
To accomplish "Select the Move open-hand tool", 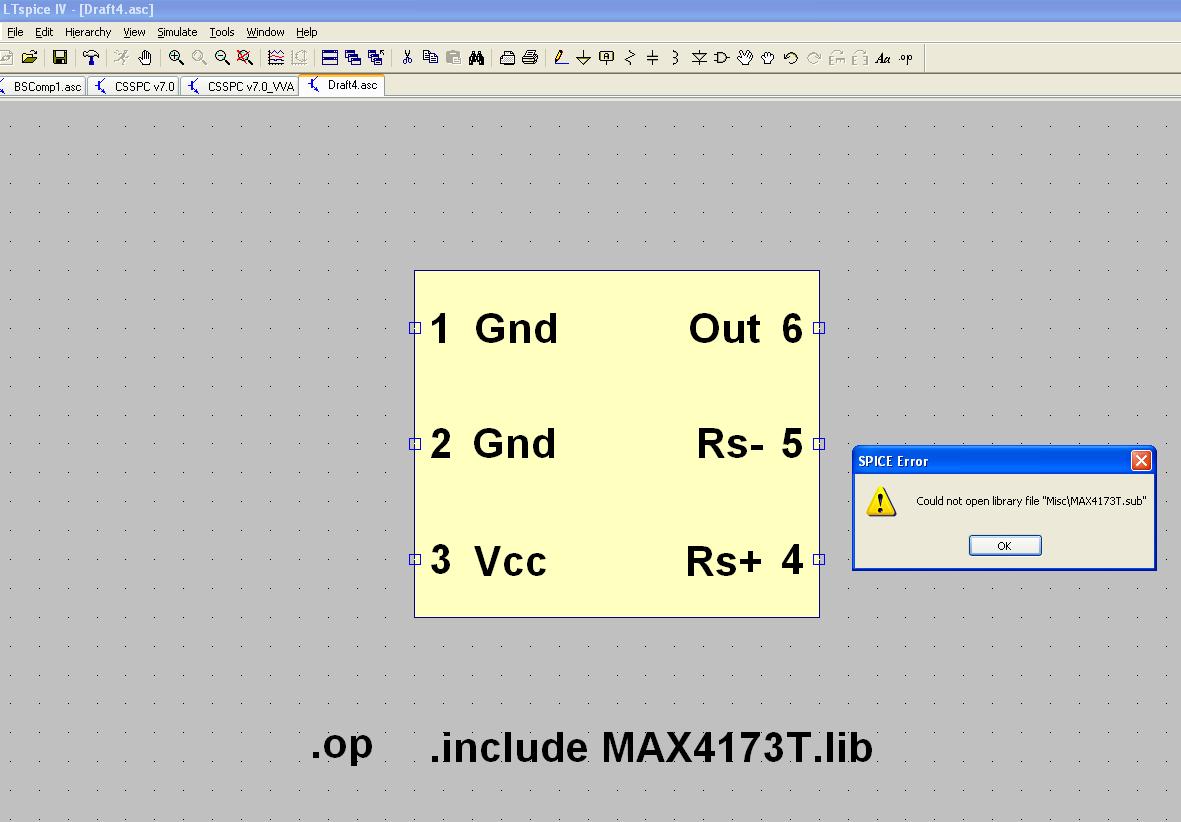I will [x=745, y=57].
